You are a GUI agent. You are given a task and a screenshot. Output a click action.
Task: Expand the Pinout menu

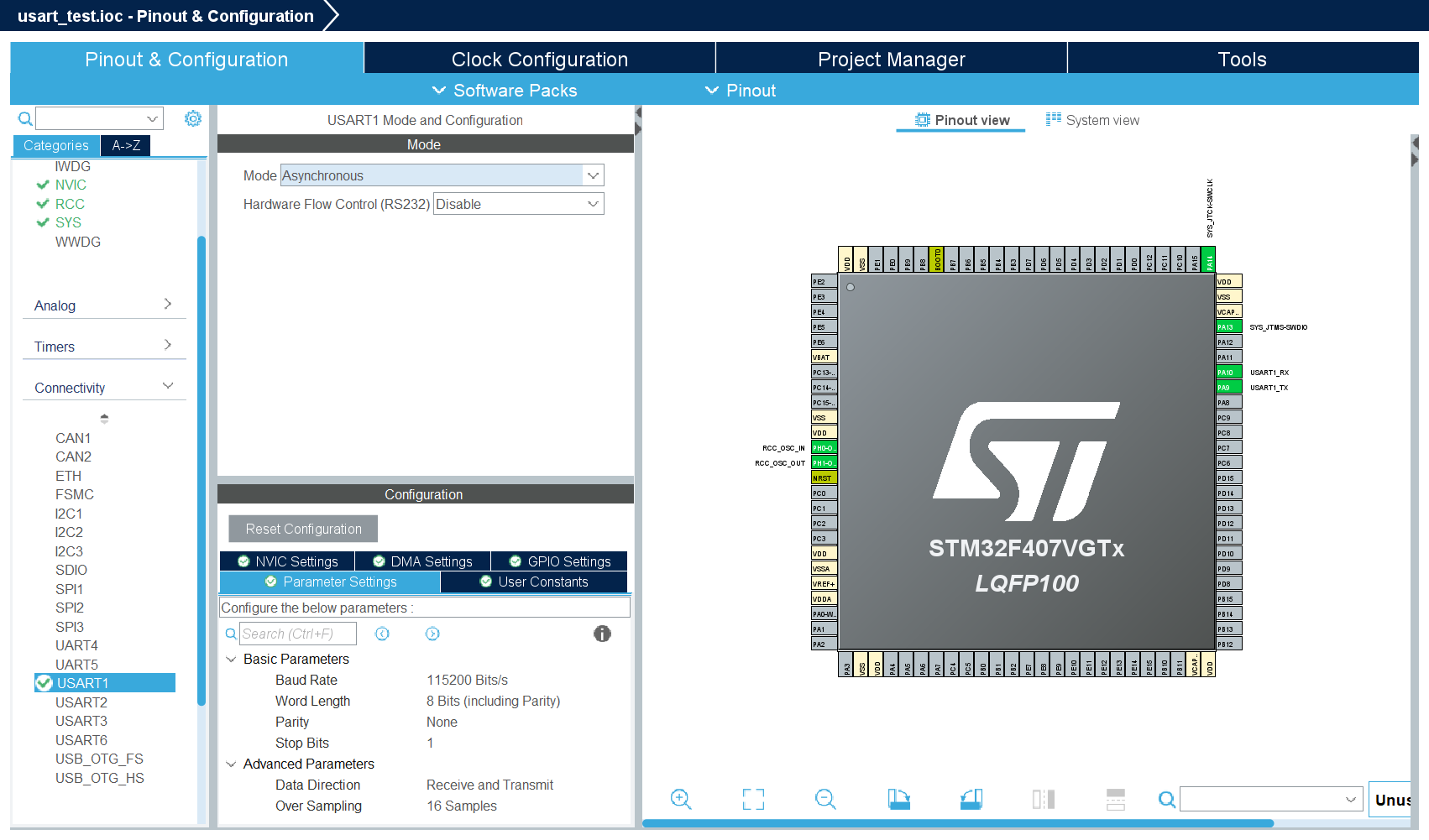[x=741, y=91]
